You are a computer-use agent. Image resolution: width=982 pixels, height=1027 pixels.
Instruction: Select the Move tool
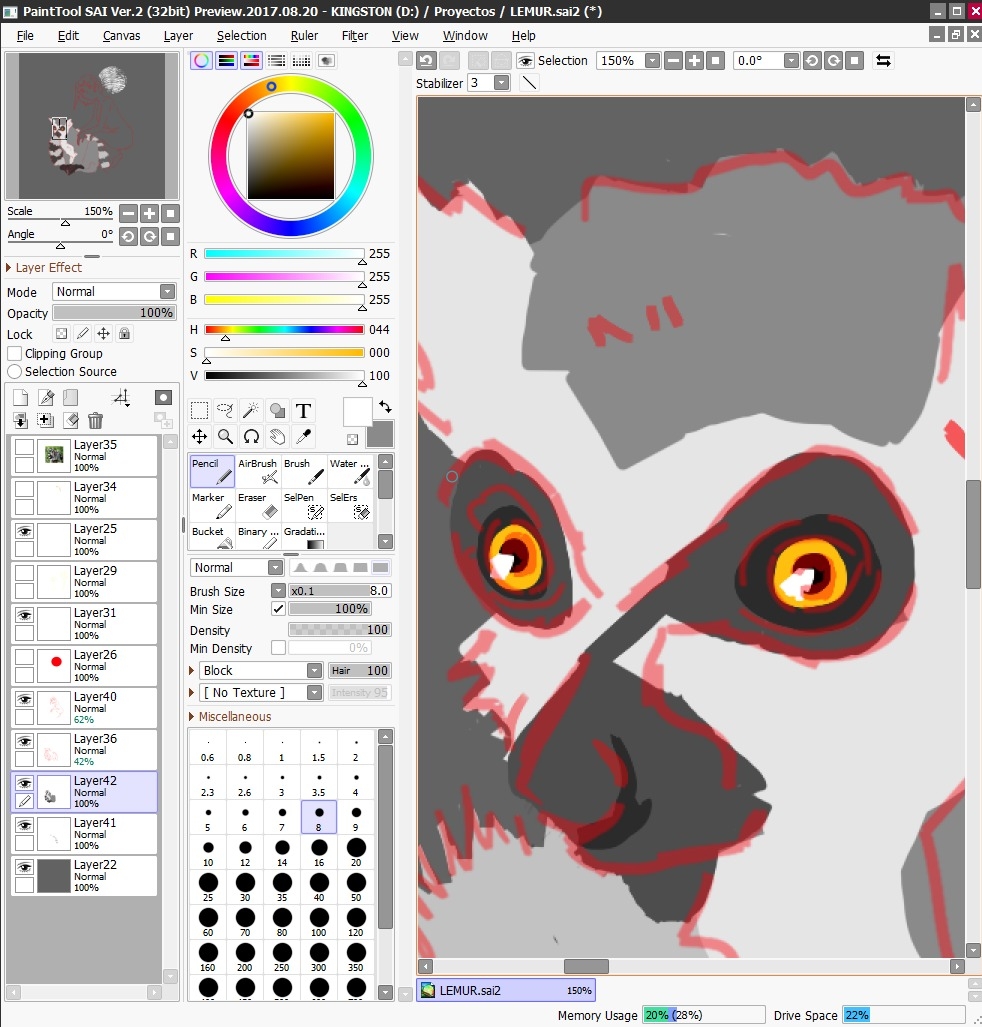point(199,436)
